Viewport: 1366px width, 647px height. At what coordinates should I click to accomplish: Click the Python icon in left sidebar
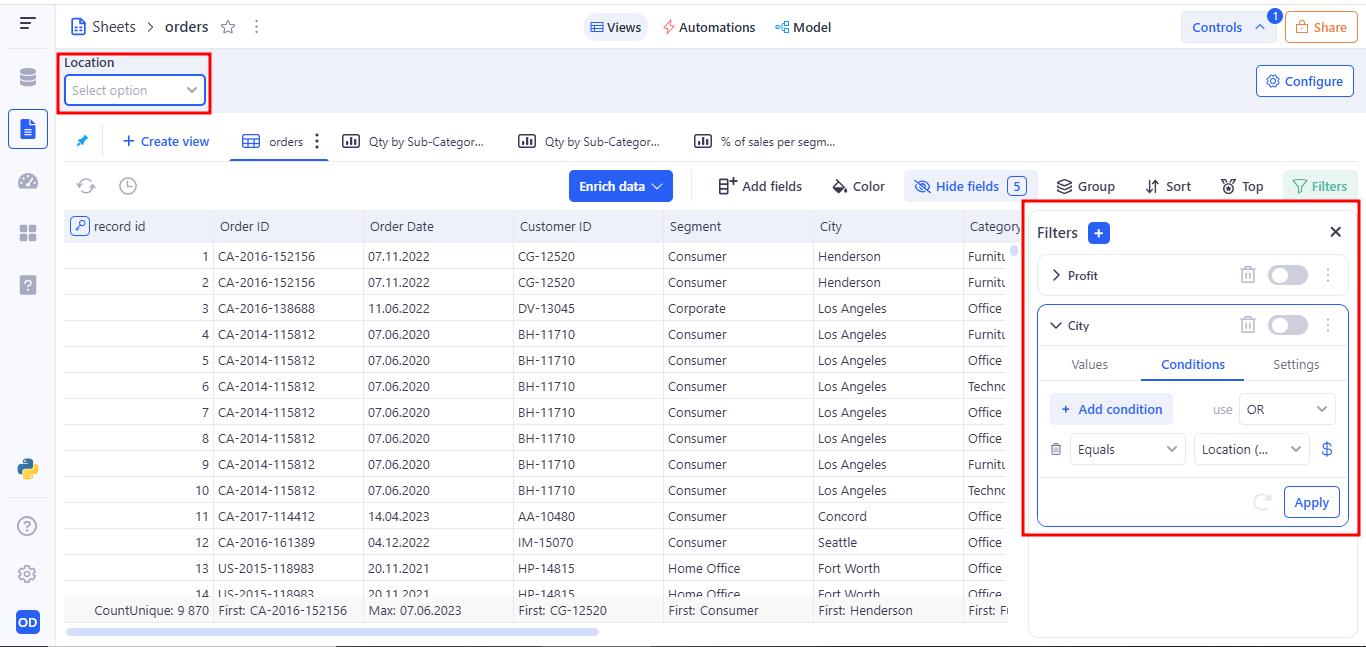tap(28, 469)
